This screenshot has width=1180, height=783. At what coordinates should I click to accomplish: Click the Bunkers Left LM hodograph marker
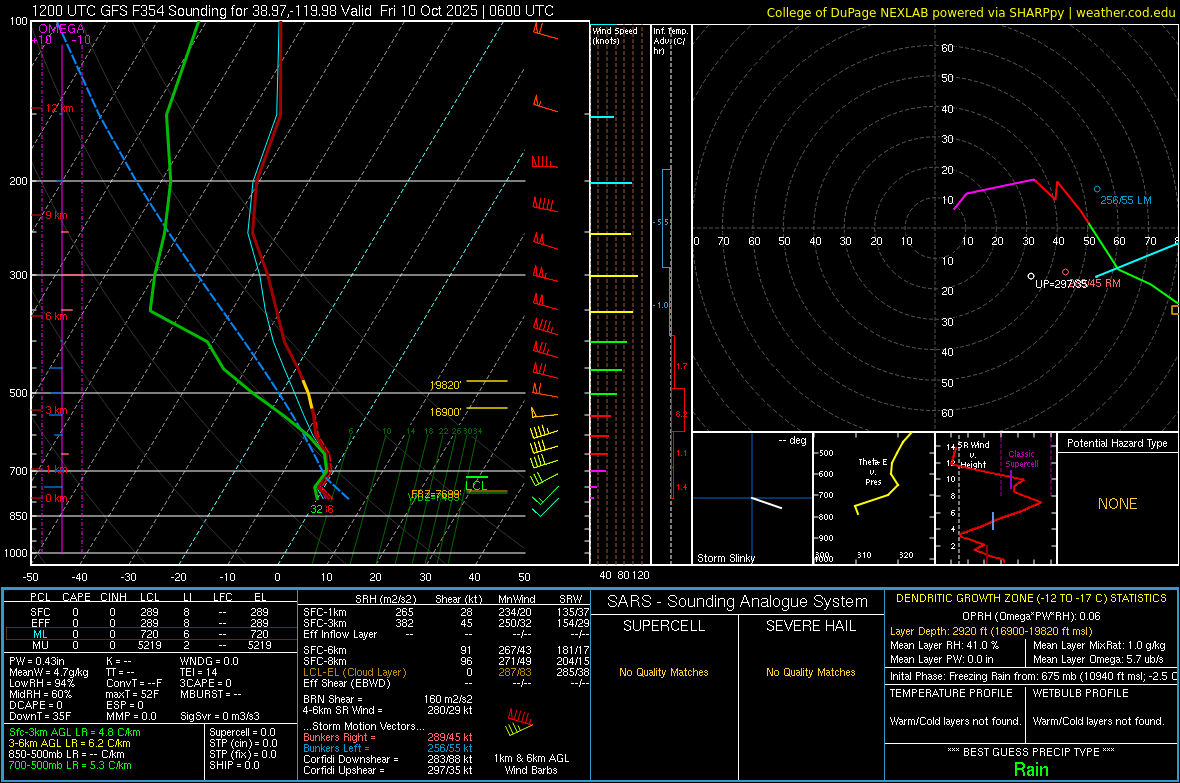[1096, 189]
